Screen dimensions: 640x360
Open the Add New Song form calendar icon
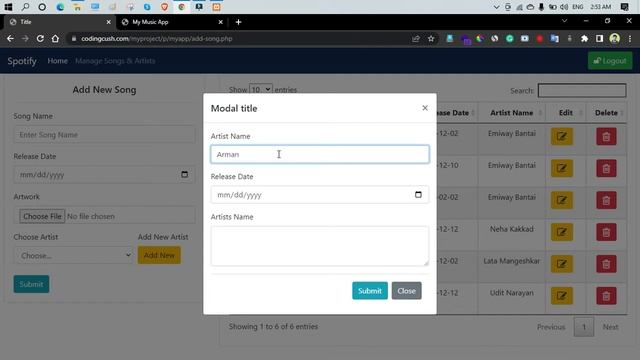coord(184,174)
